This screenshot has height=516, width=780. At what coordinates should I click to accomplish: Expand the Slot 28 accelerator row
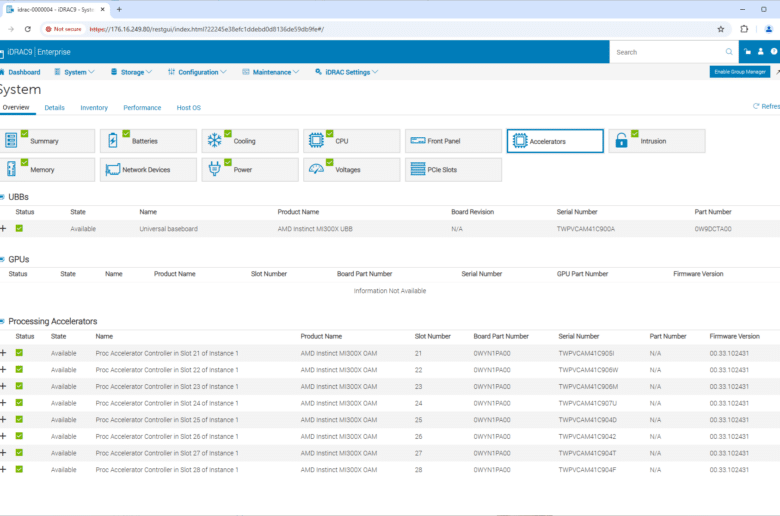point(3,469)
